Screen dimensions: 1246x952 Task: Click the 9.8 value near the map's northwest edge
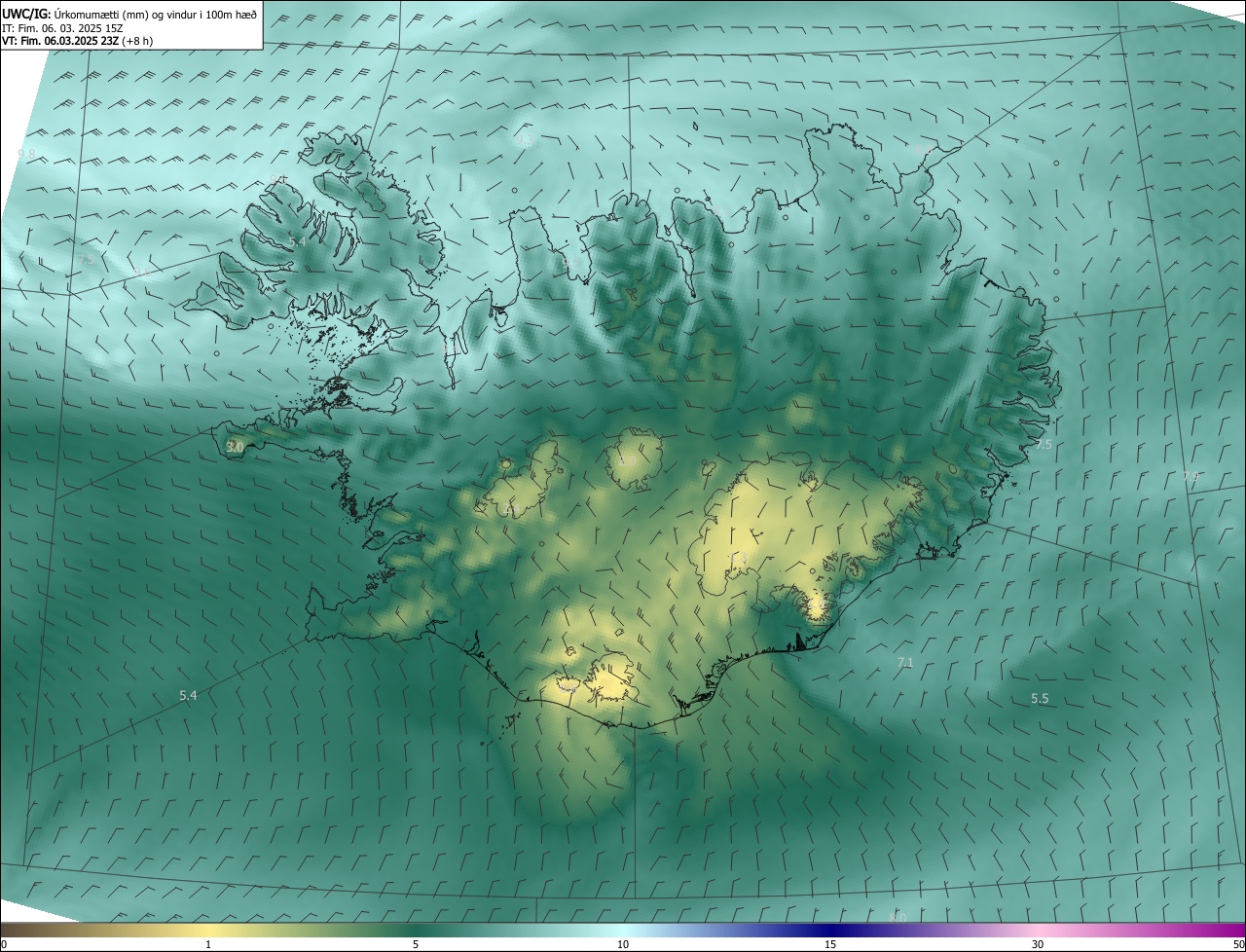(26, 154)
